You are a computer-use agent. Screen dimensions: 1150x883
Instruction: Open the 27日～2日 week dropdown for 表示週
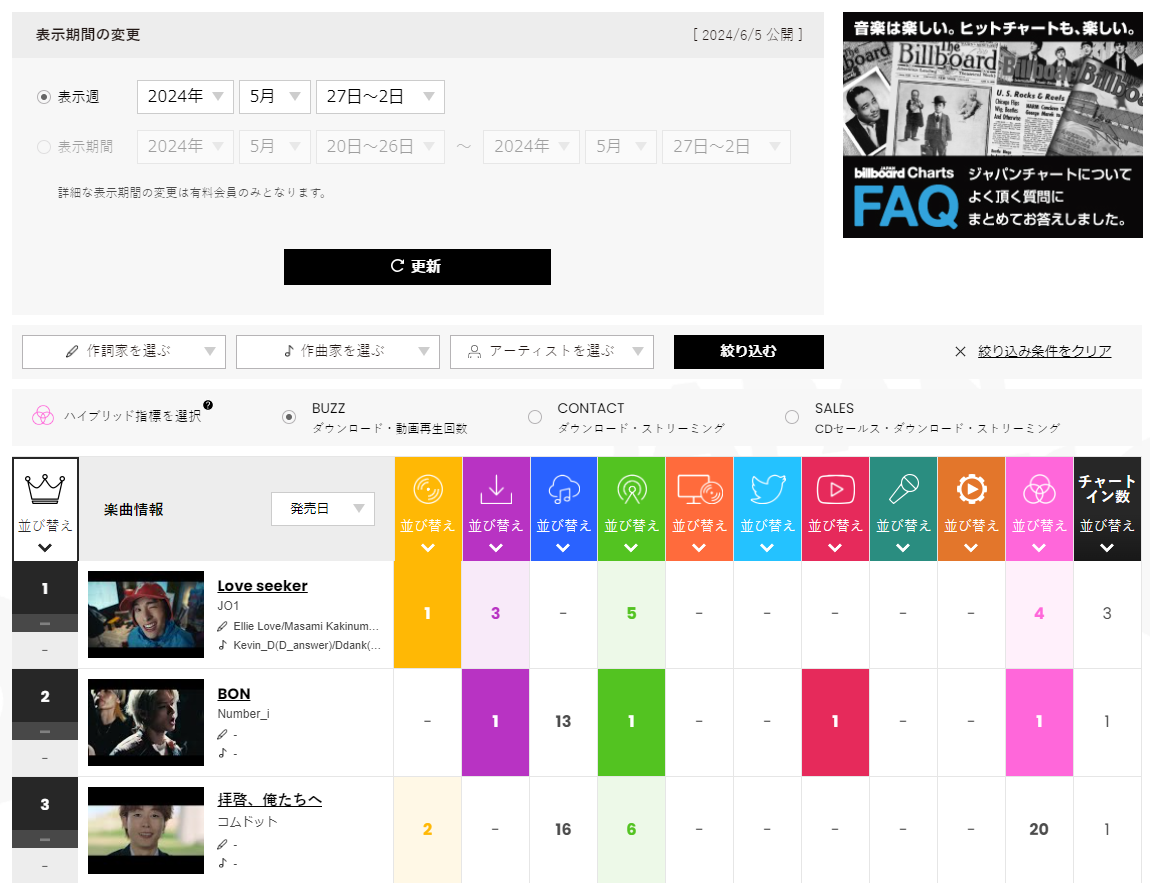tap(381, 97)
